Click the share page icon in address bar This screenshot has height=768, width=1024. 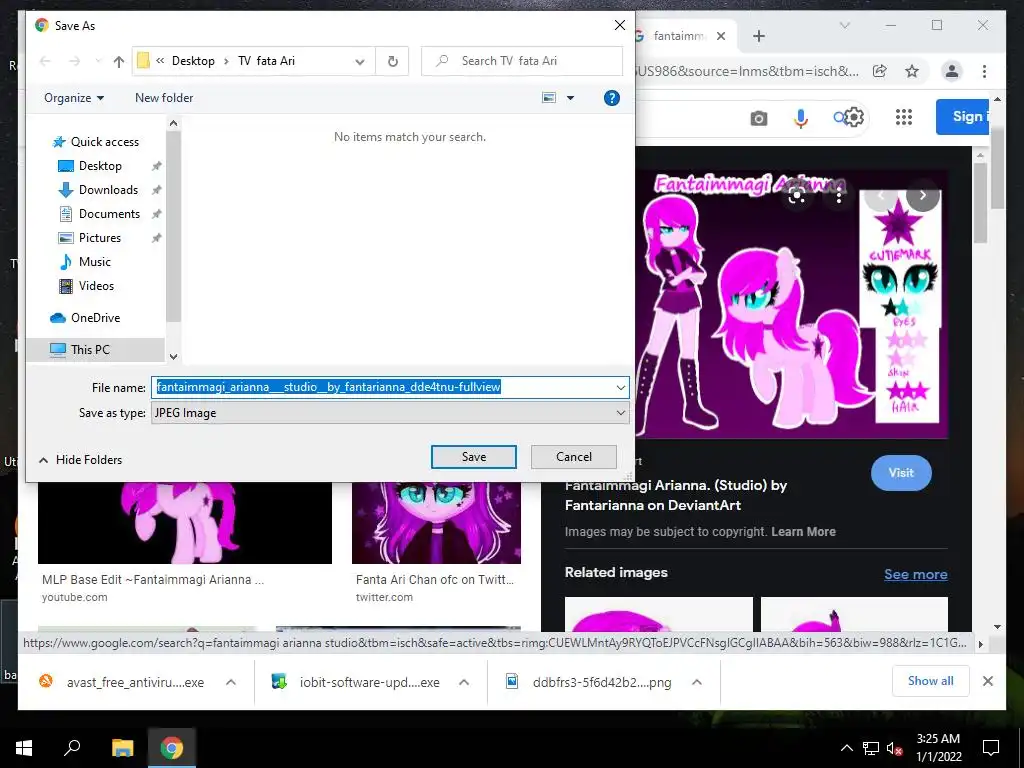pyautogui.click(x=880, y=71)
